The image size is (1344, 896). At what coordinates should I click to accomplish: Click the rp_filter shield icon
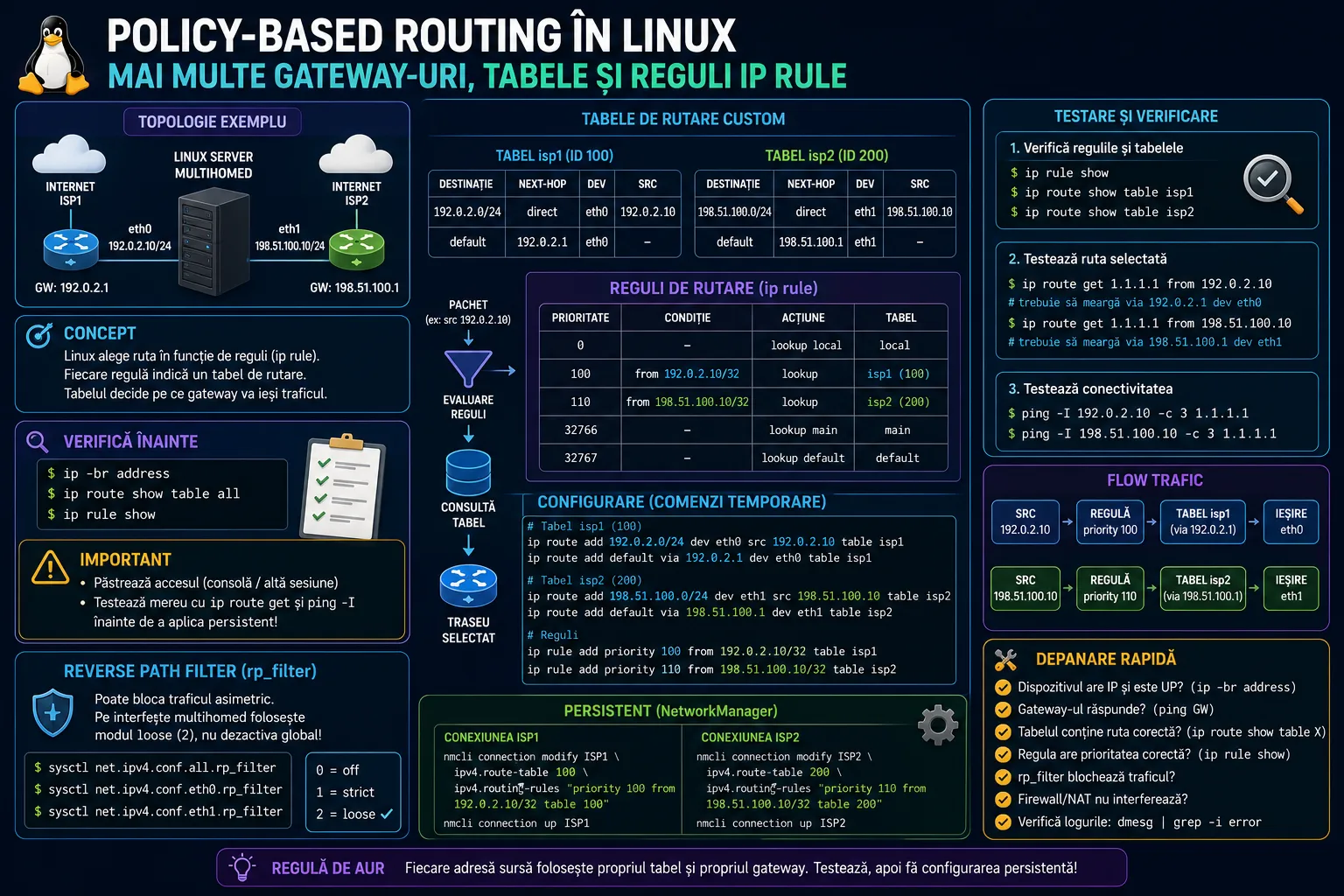pos(52,712)
